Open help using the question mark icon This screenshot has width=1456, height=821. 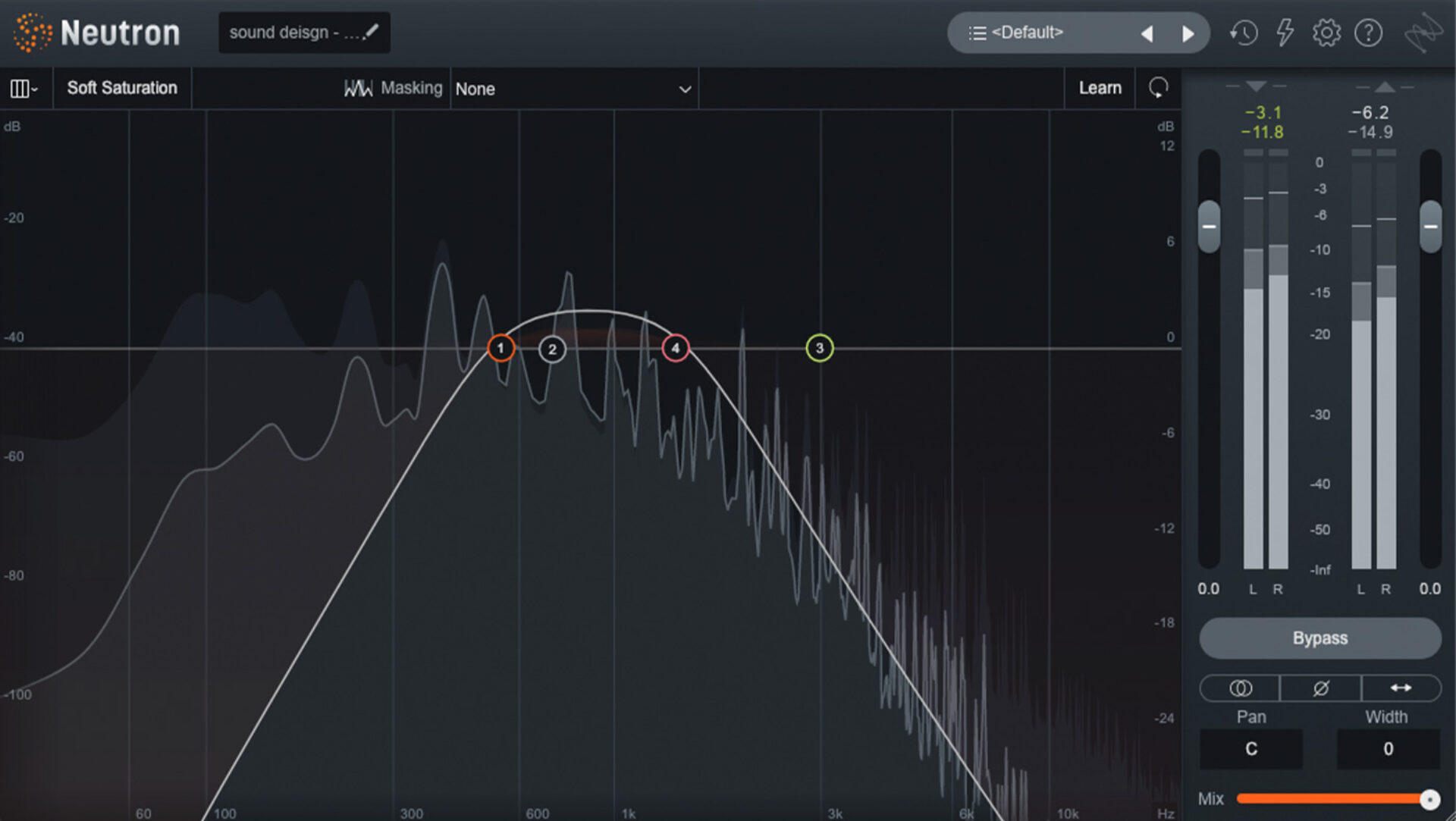click(x=1368, y=33)
